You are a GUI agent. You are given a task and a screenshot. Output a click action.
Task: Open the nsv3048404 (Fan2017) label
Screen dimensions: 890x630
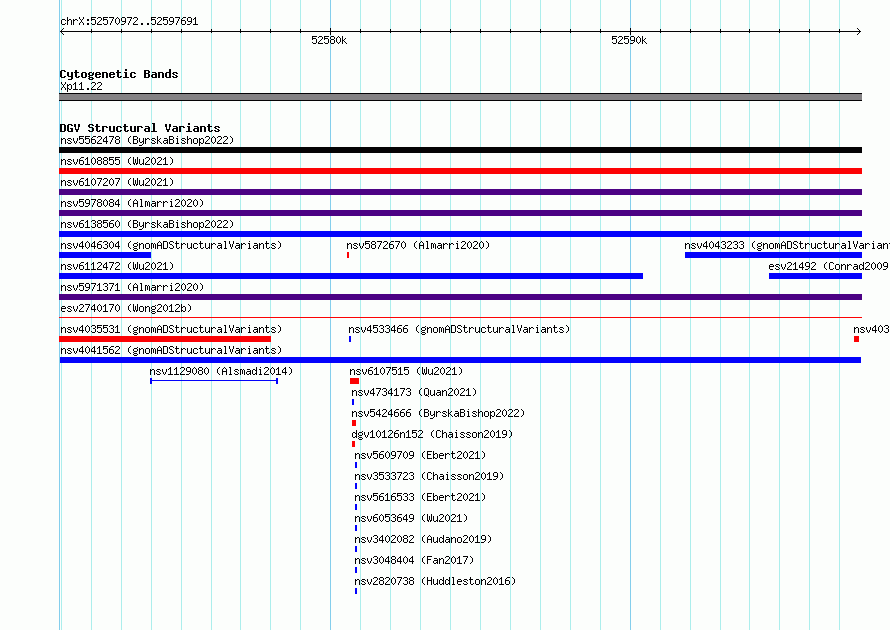point(414,560)
